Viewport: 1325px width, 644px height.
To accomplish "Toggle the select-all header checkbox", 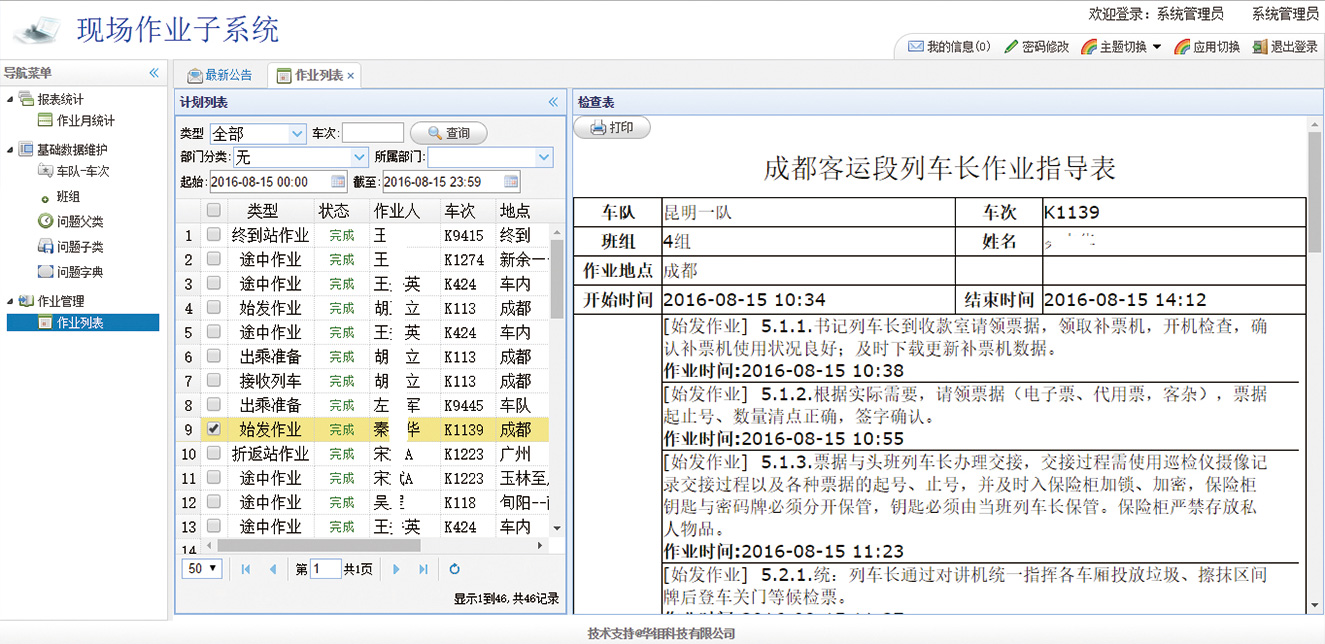I will coord(213,211).
